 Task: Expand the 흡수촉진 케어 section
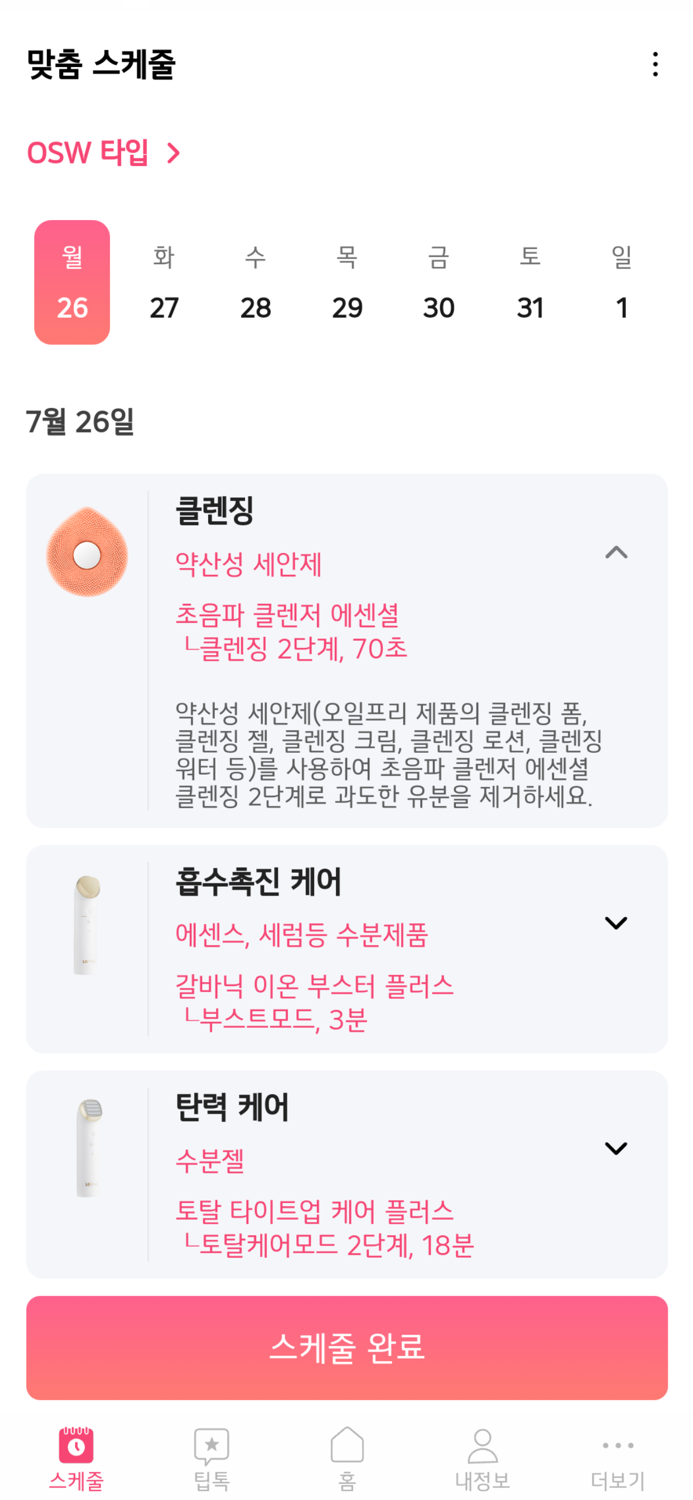pos(616,922)
